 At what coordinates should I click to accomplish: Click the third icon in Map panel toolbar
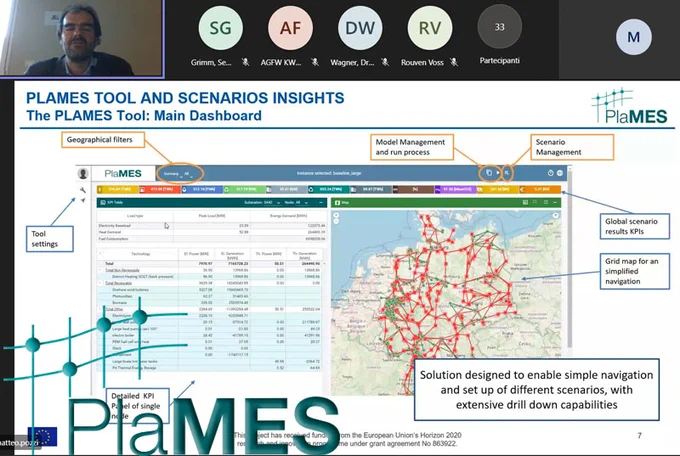point(546,202)
